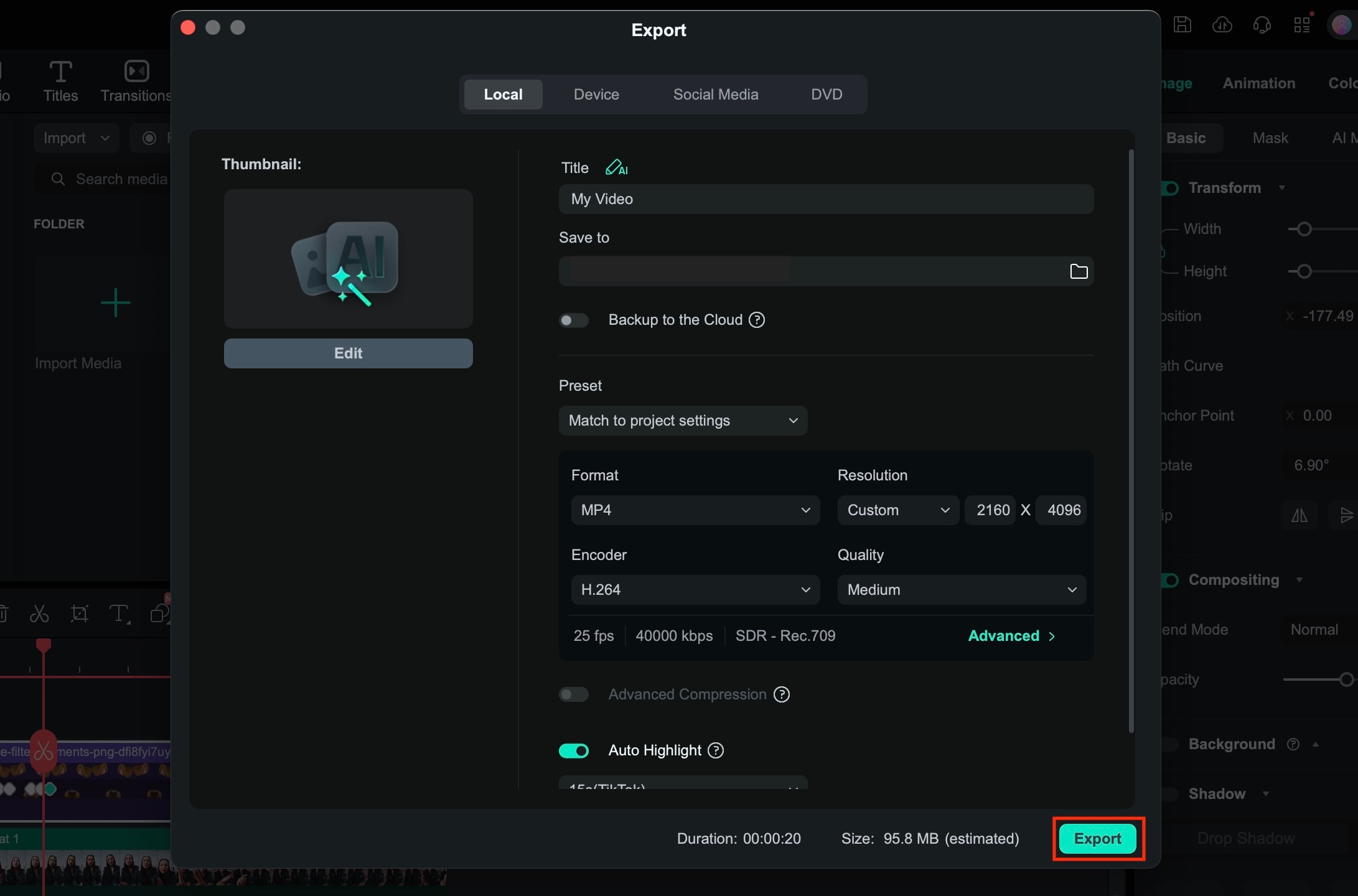
Task: Select the scissors split tool in the timeline
Action: tap(39, 614)
